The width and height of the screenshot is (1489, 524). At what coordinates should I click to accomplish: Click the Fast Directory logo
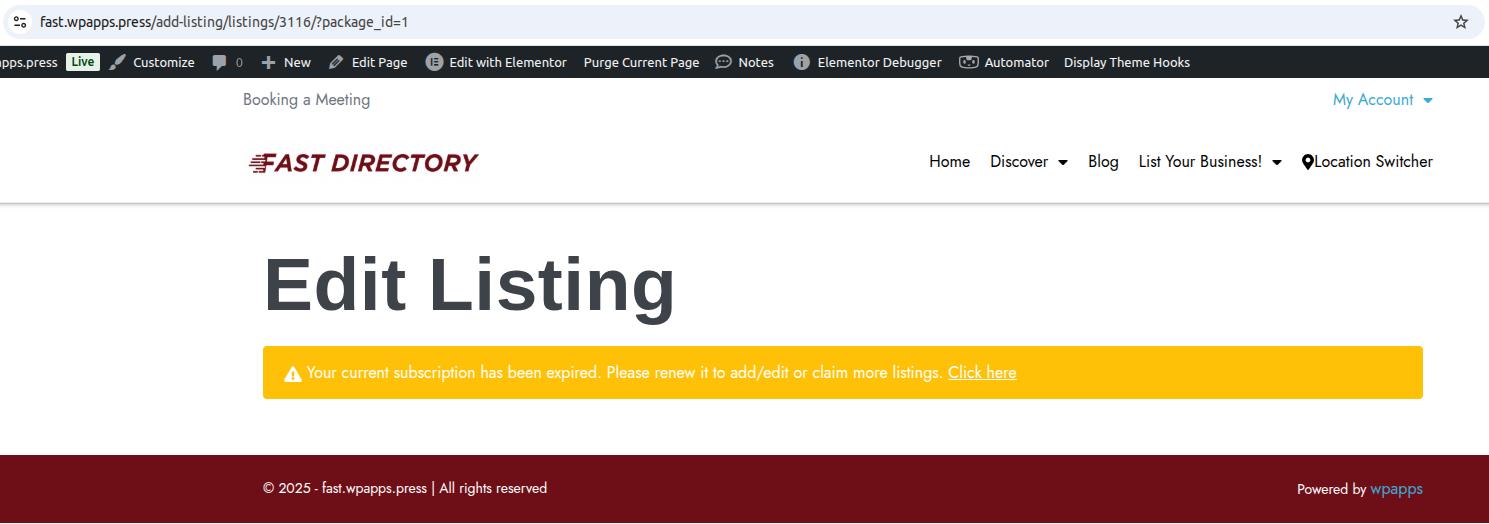coord(363,162)
